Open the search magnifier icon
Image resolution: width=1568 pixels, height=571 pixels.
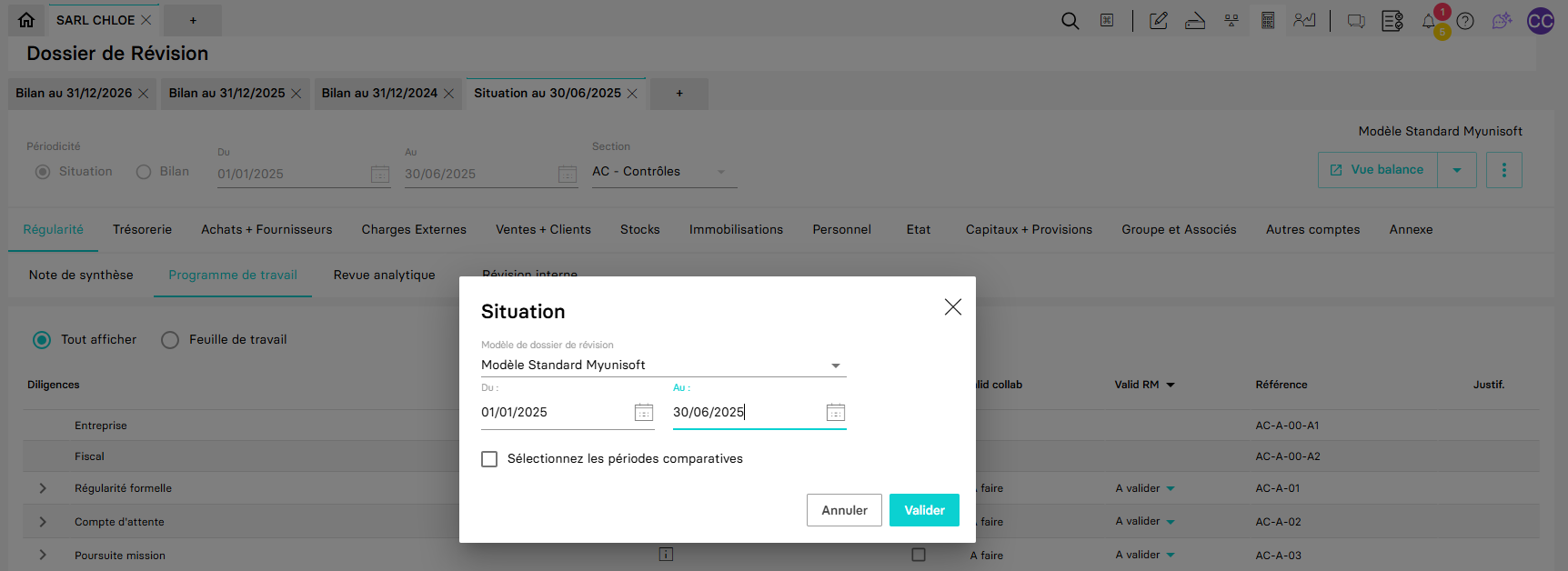click(1070, 21)
